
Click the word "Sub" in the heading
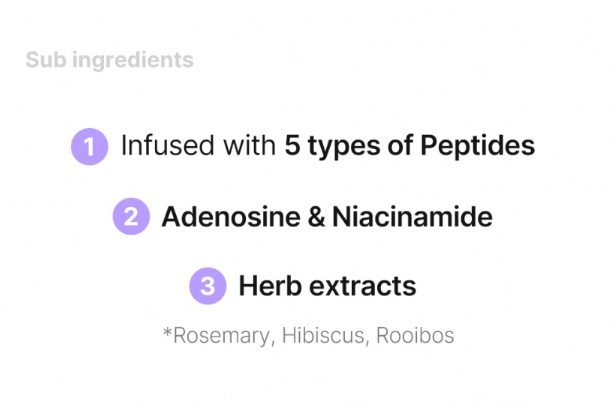tap(43, 60)
